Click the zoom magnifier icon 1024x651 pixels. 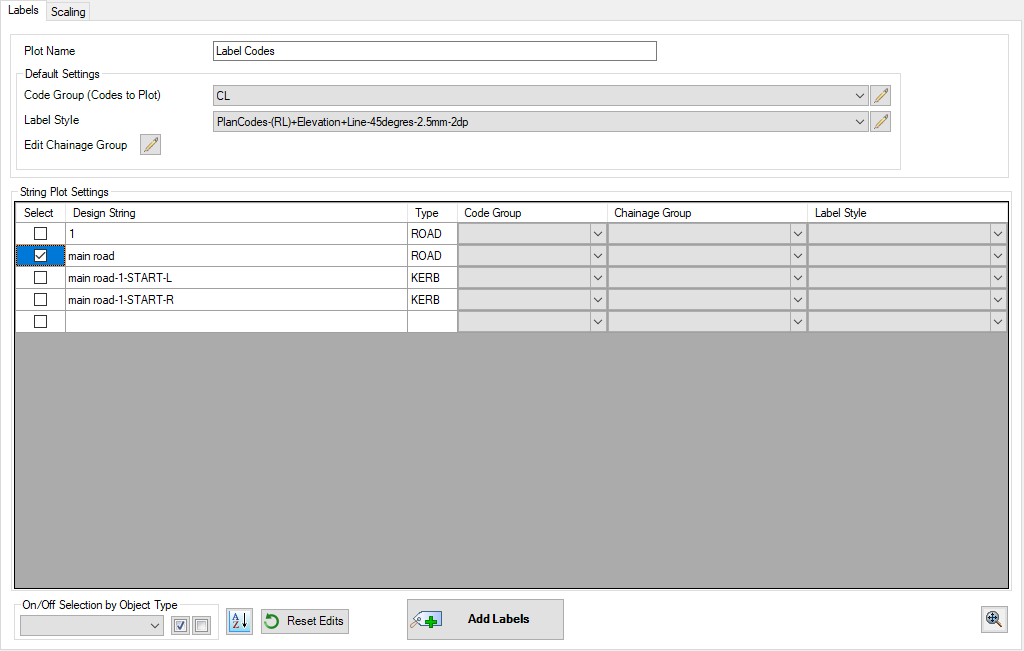(x=994, y=619)
